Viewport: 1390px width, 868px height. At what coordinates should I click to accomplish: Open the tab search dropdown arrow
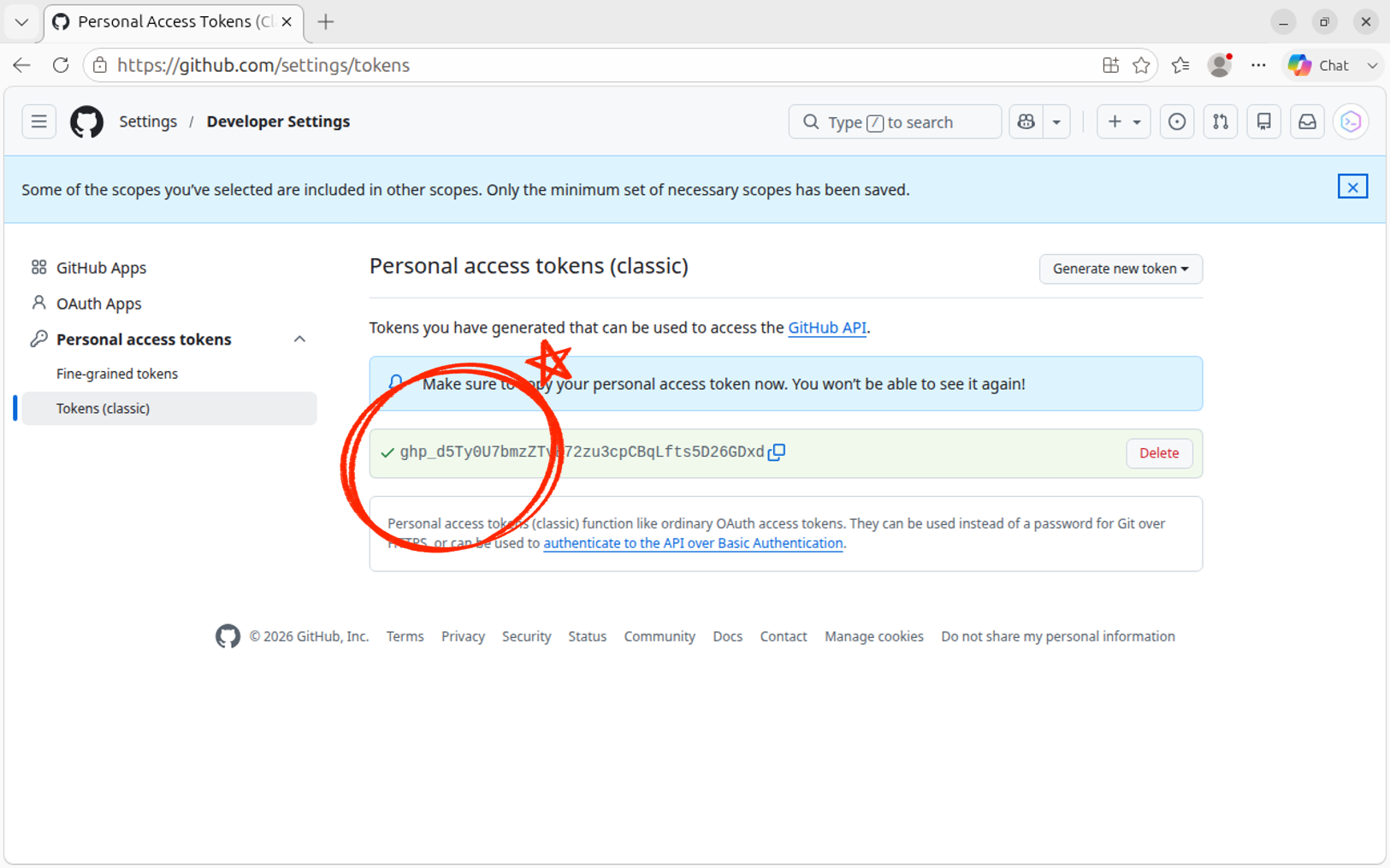click(x=21, y=21)
